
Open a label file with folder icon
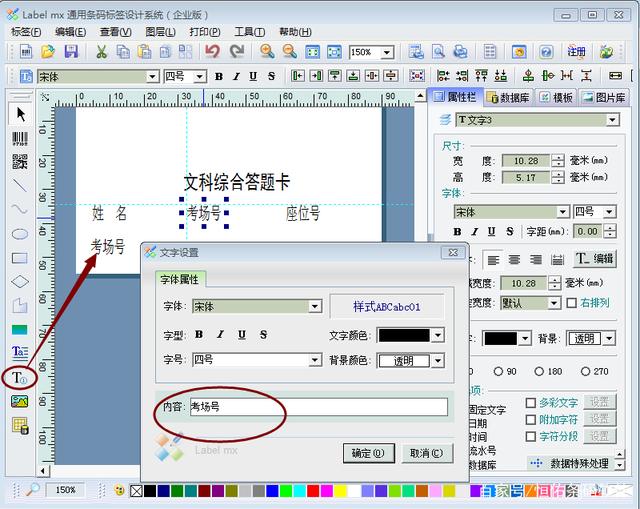point(48,51)
